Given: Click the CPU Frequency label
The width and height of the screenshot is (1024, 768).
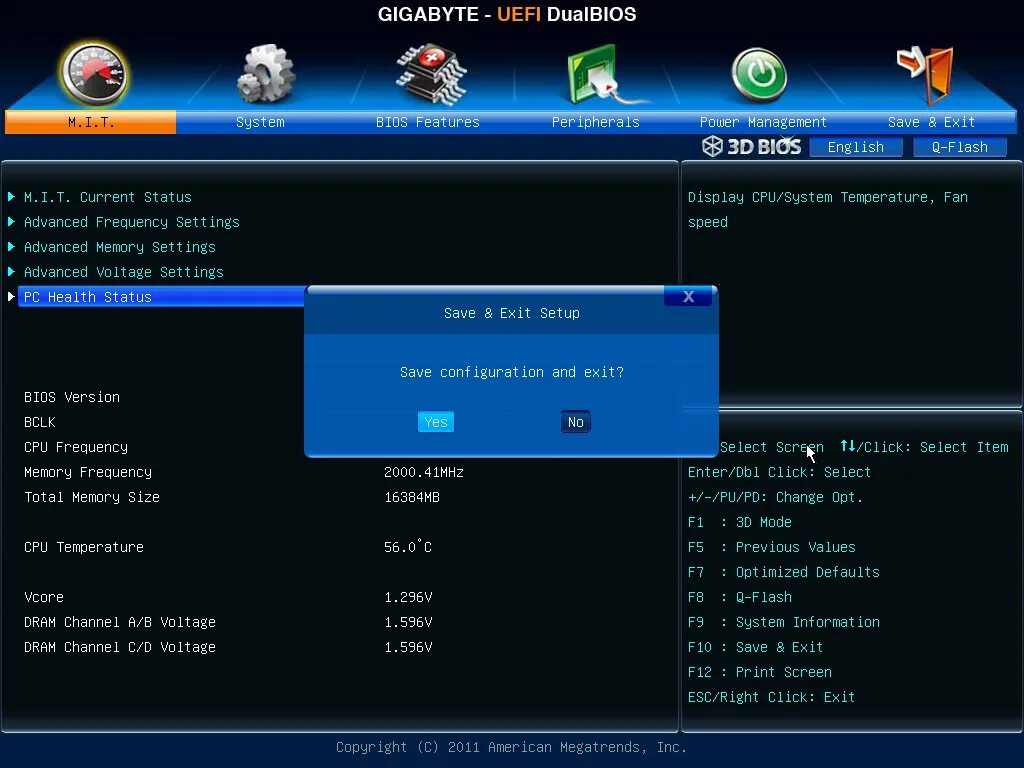Looking at the screenshot, I should click(x=76, y=447).
